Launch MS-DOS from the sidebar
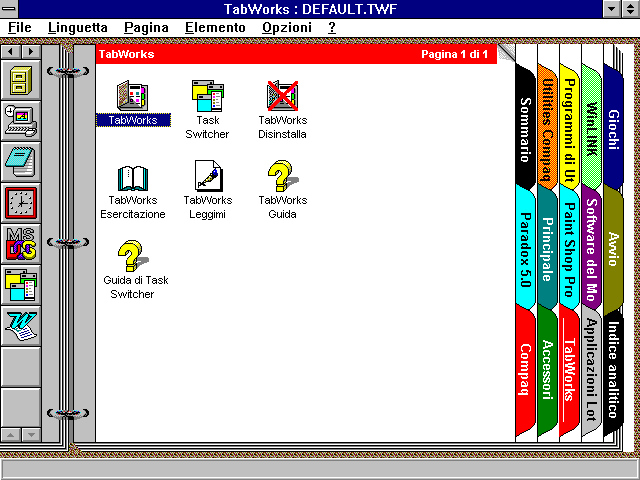 pyautogui.click(x=21, y=244)
